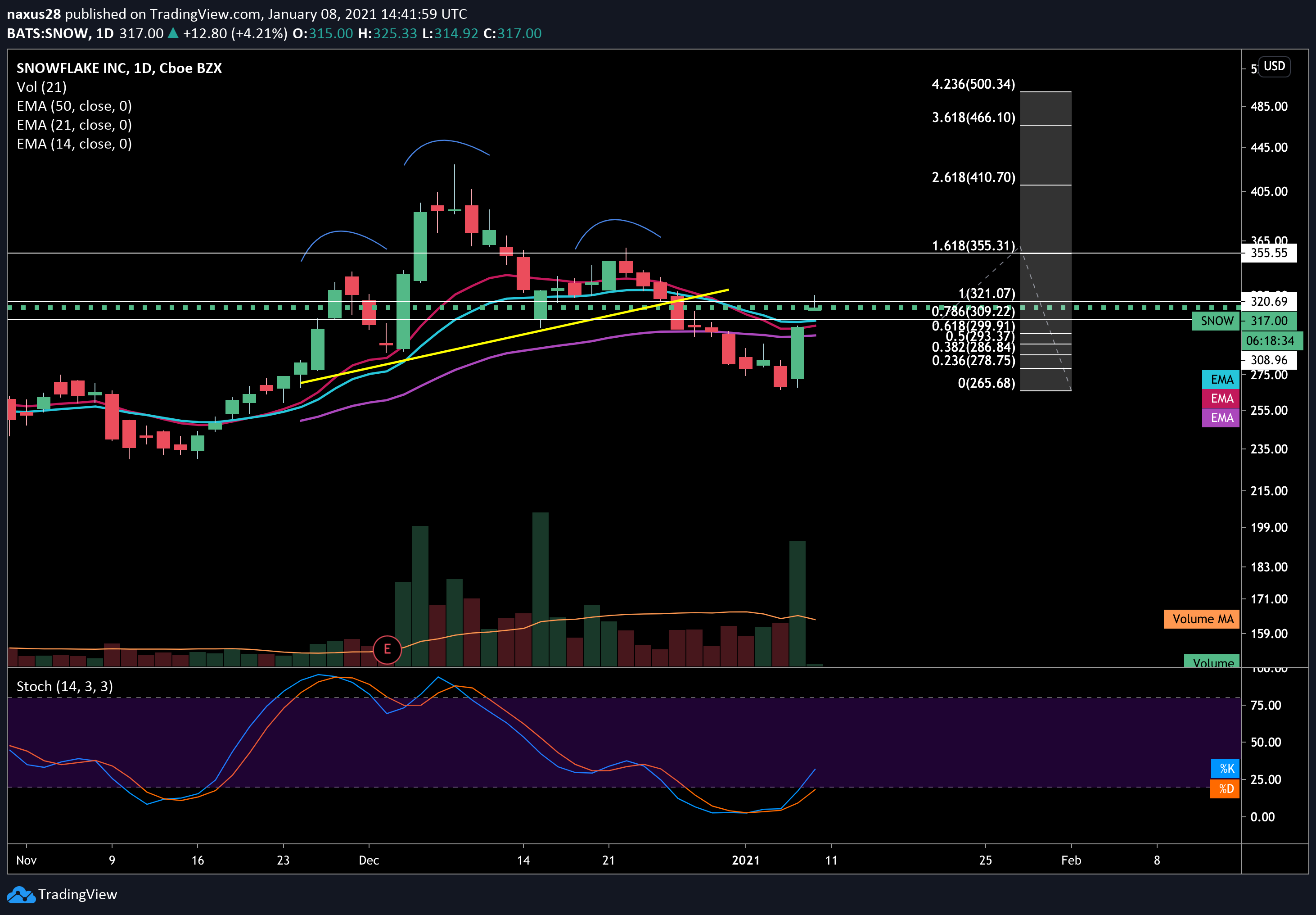
Task: Click the green SNOW ticker tag
Action: pyautogui.click(x=1217, y=321)
